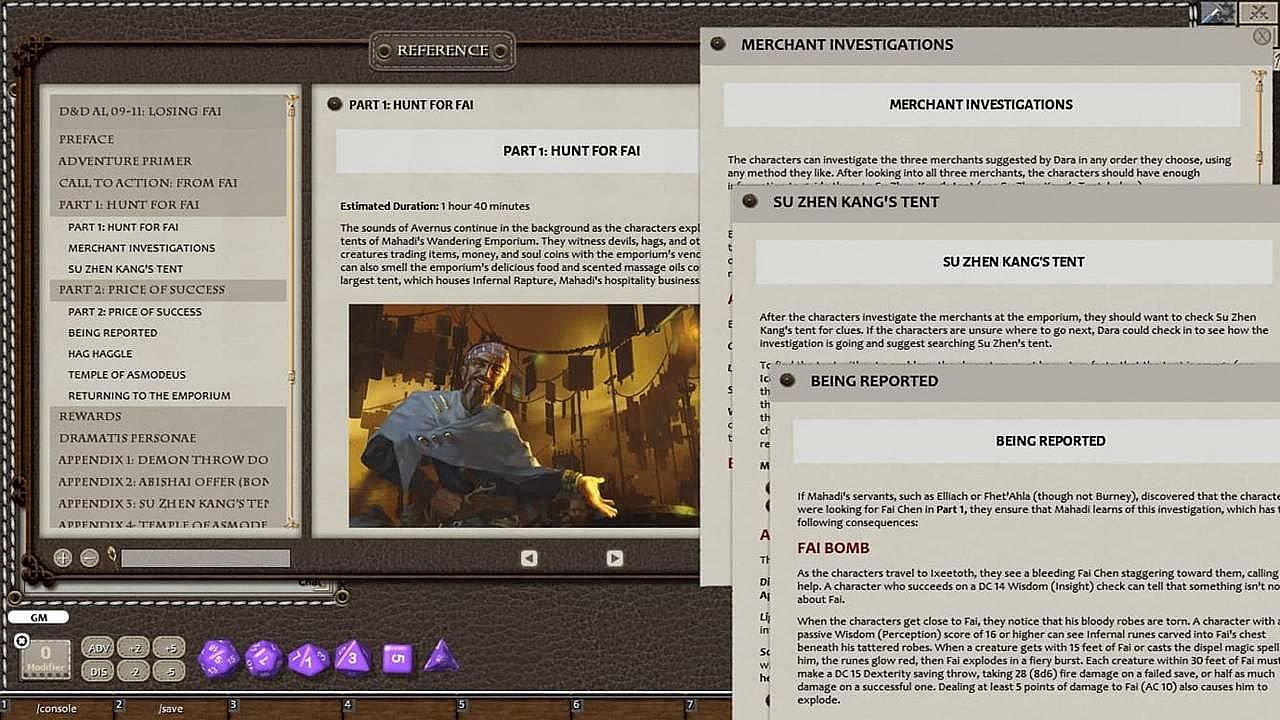Click the index list scrollbar

[x=293, y=310]
